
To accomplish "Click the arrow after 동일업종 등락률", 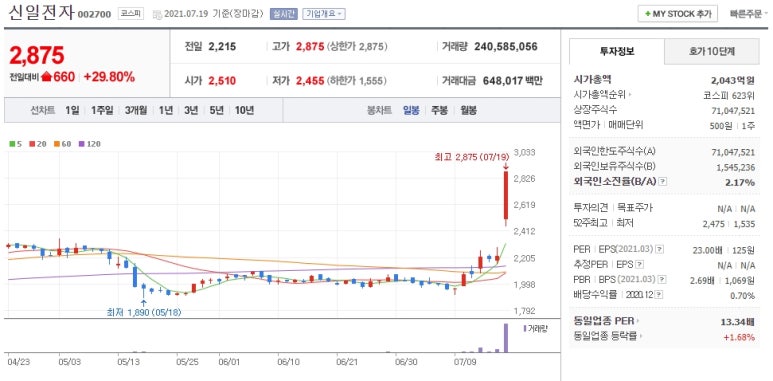I will (640, 337).
